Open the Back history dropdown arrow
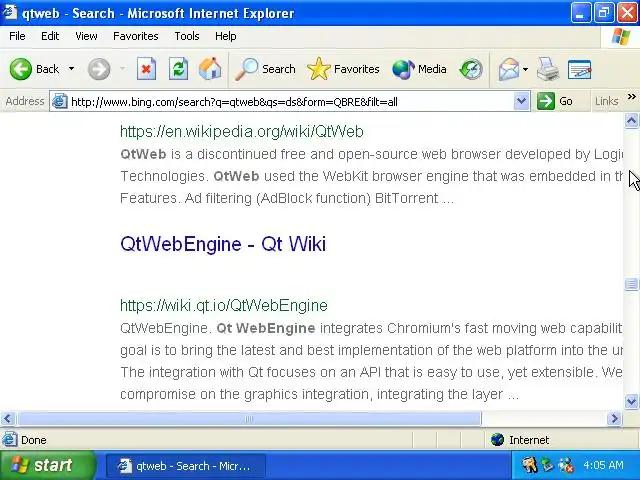 [71, 69]
